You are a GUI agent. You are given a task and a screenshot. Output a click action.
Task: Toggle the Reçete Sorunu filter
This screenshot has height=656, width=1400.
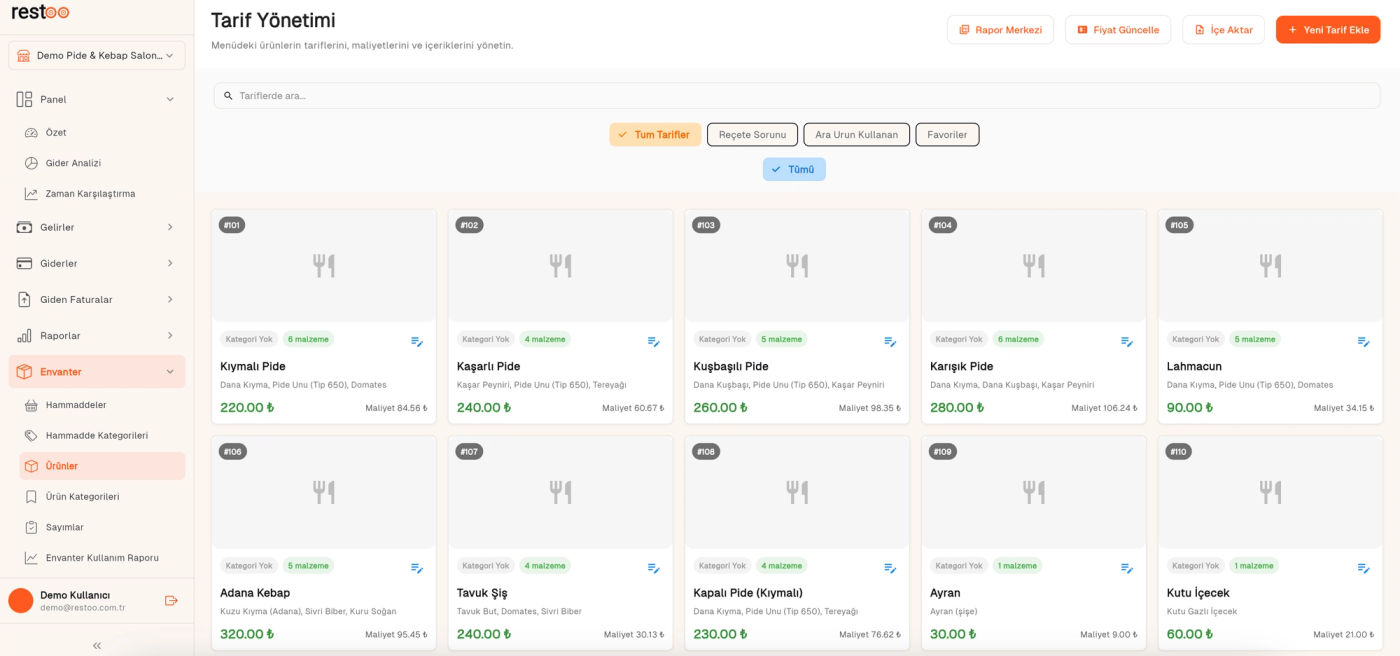pos(752,134)
